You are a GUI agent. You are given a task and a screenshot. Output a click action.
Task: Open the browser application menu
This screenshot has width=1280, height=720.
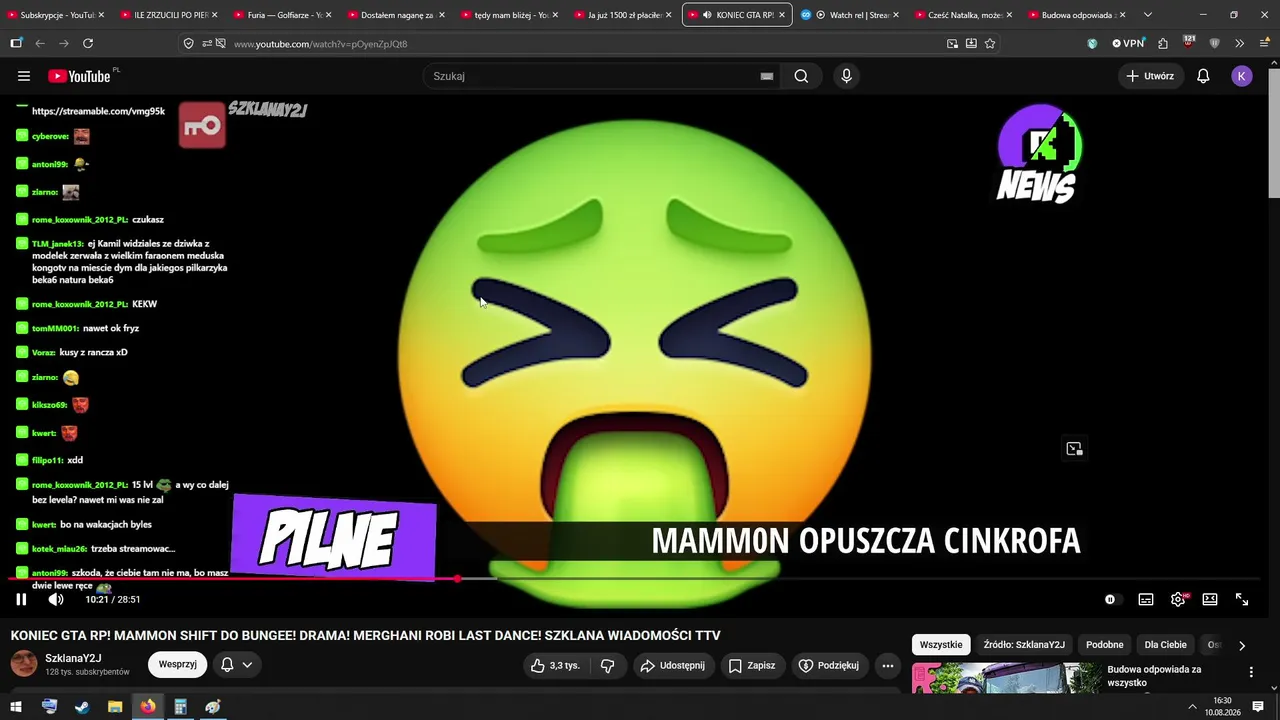[1264, 44]
